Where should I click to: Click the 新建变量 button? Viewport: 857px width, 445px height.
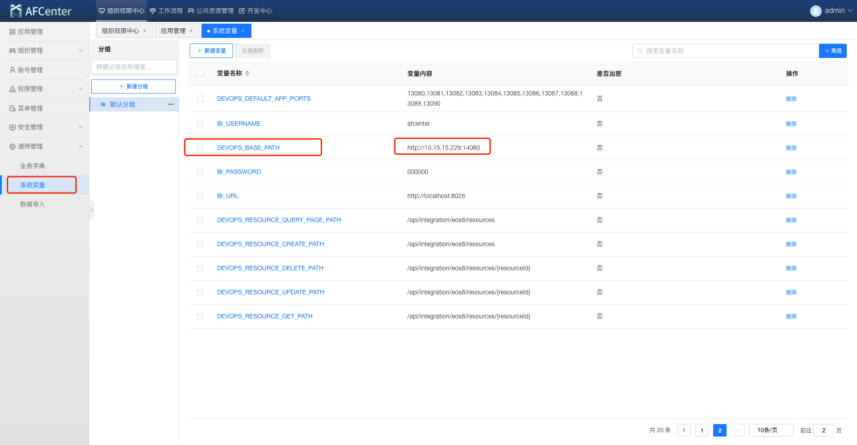coord(210,50)
